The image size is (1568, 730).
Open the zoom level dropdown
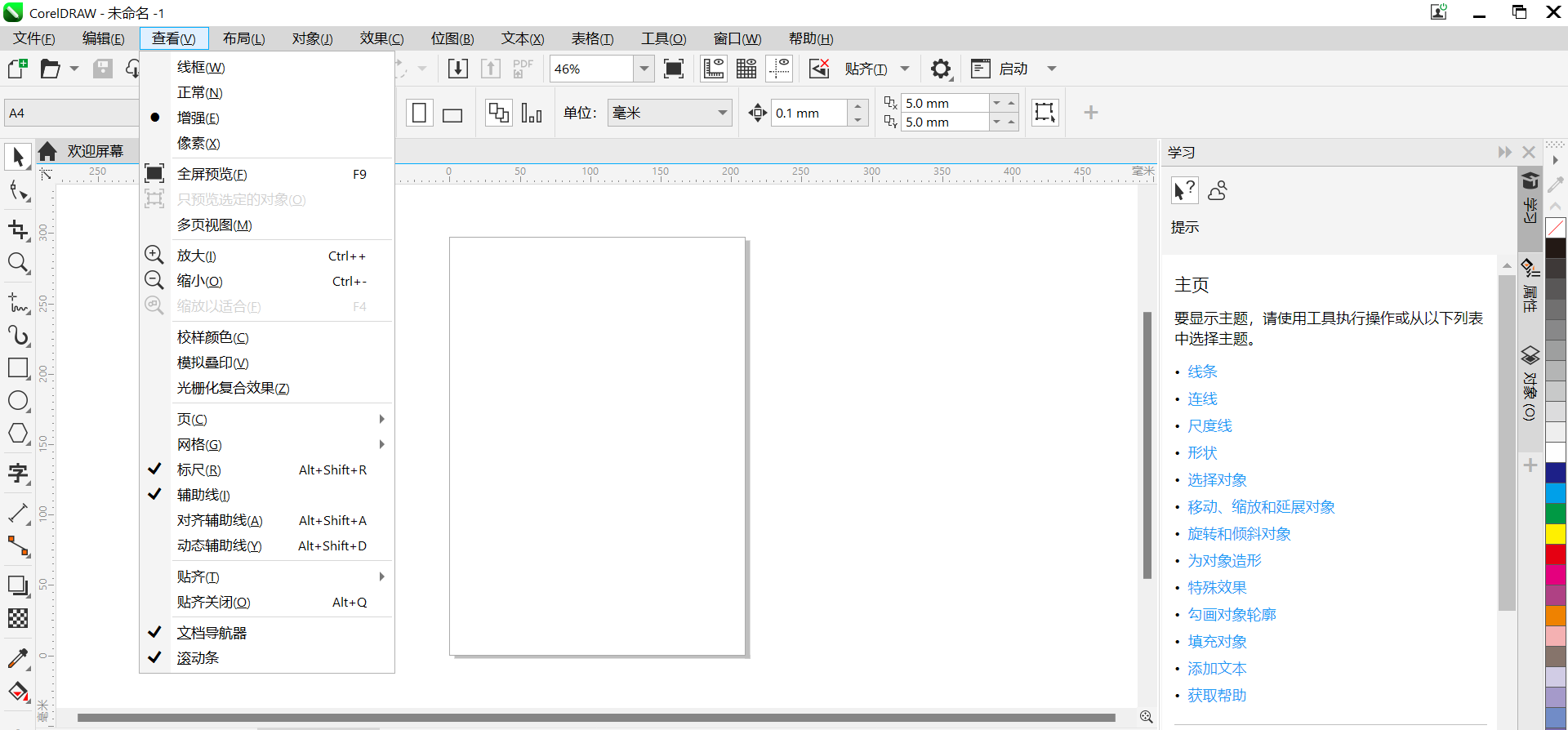[x=644, y=69]
